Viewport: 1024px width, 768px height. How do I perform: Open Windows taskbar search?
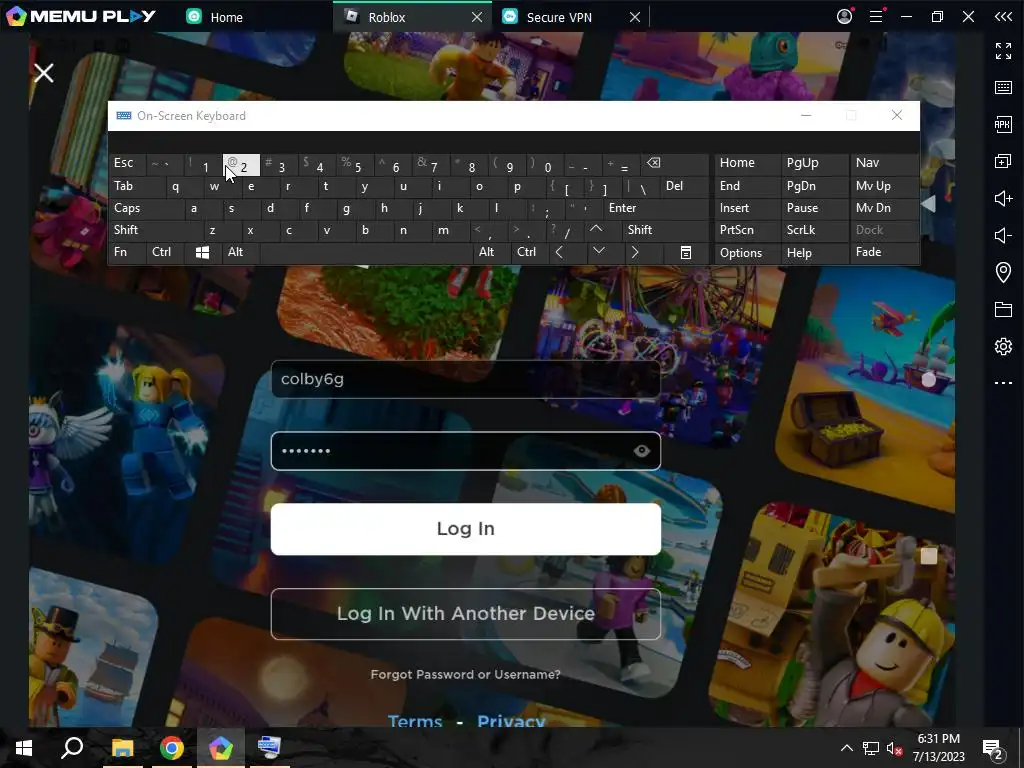[x=72, y=747]
